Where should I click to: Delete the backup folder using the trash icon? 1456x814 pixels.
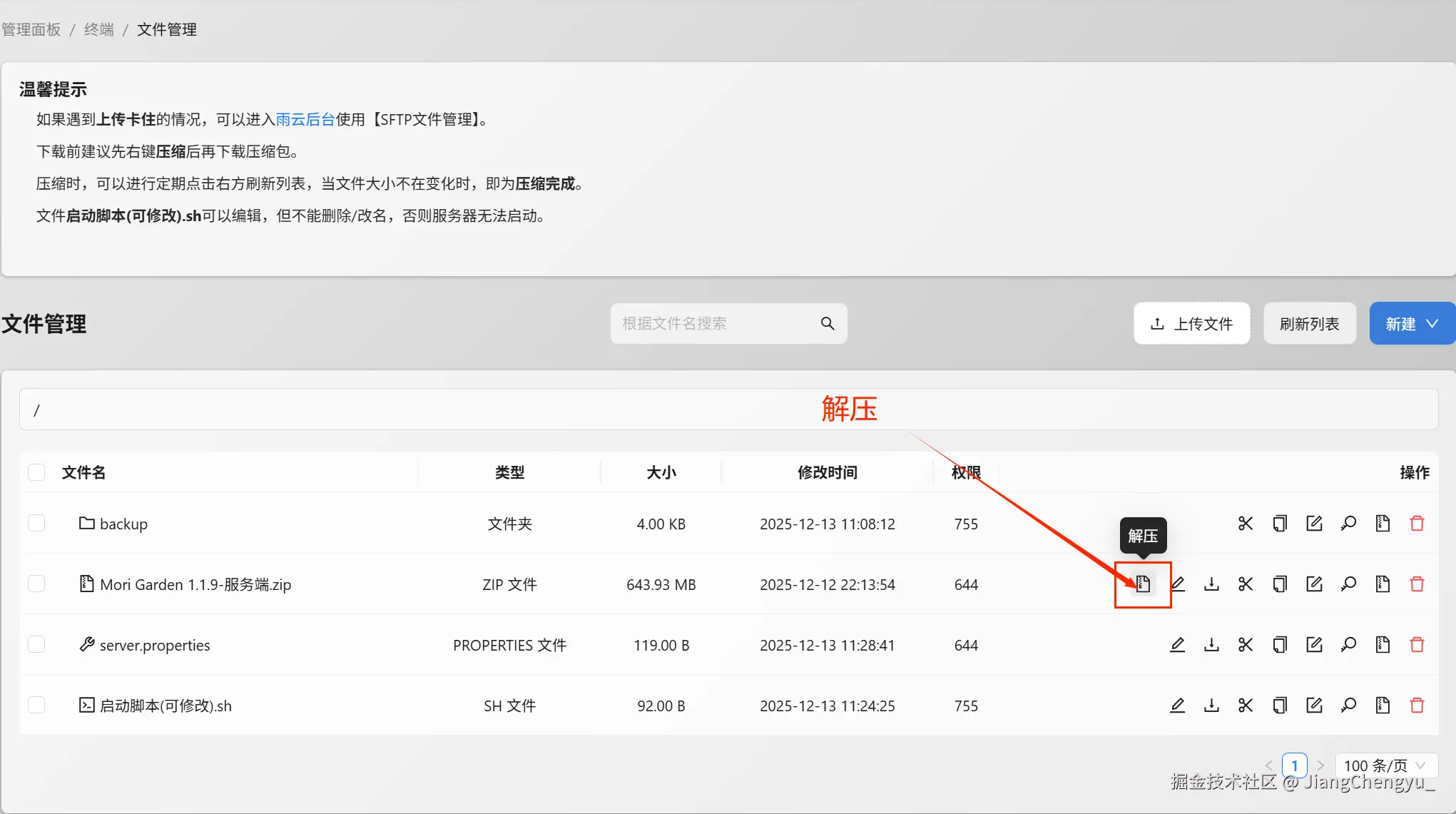pyautogui.click(x=1417, y=524)
